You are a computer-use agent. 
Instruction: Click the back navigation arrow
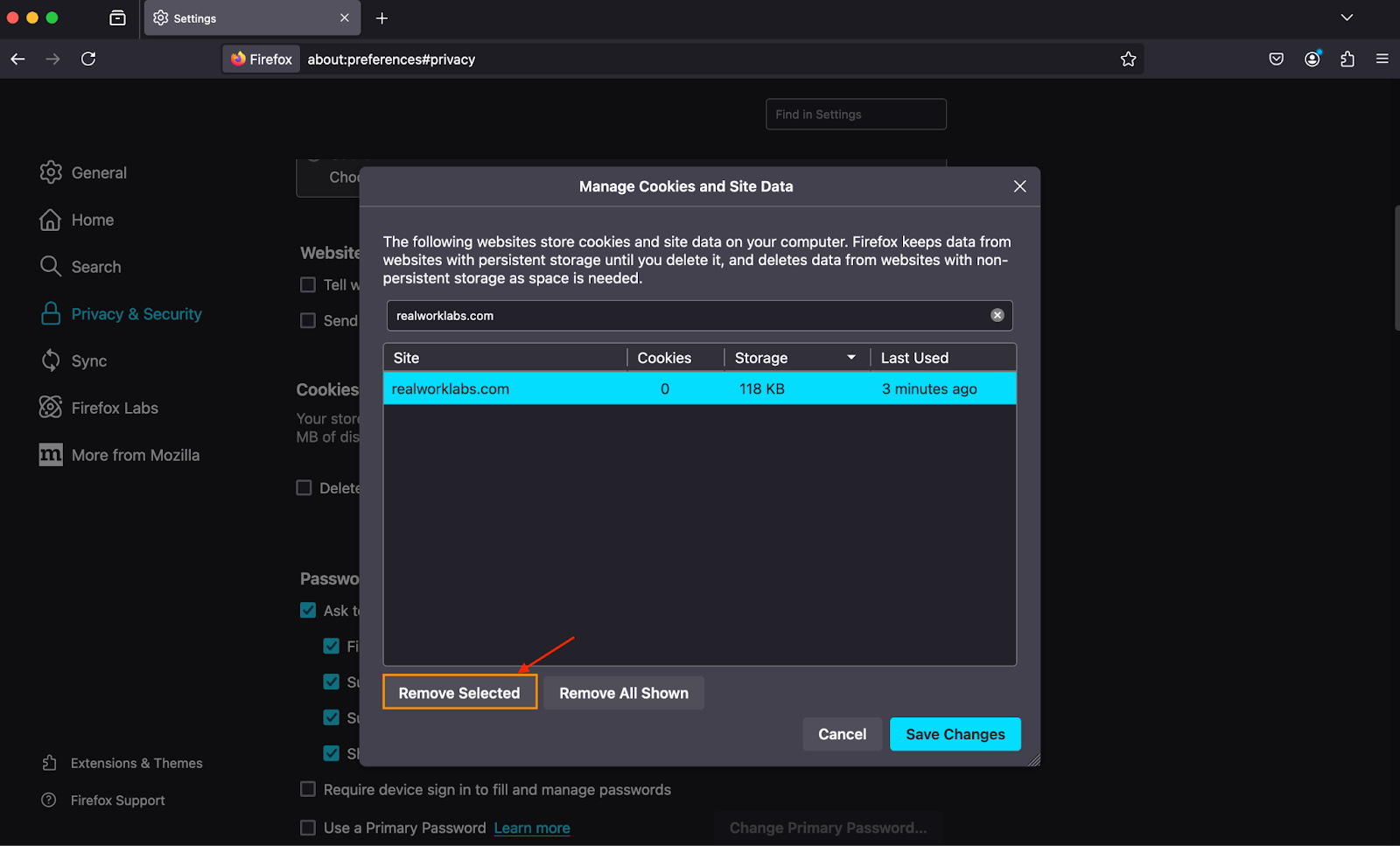coord(17,59)
